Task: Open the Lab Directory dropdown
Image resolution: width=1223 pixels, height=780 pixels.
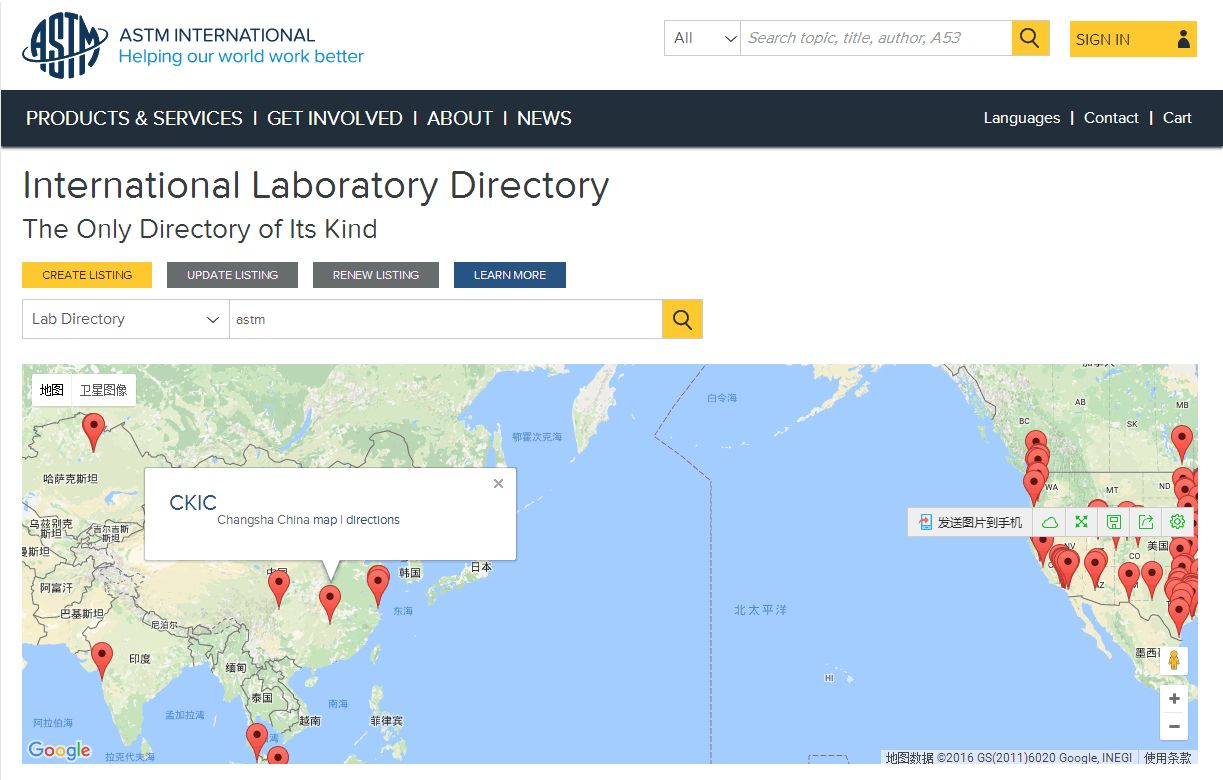Action: point(126,319)
